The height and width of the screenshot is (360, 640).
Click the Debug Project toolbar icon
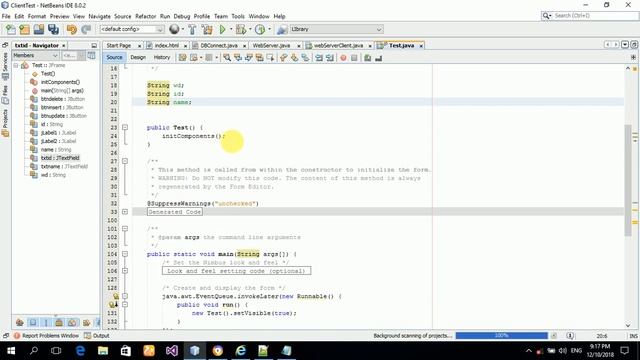pos(241,29)
